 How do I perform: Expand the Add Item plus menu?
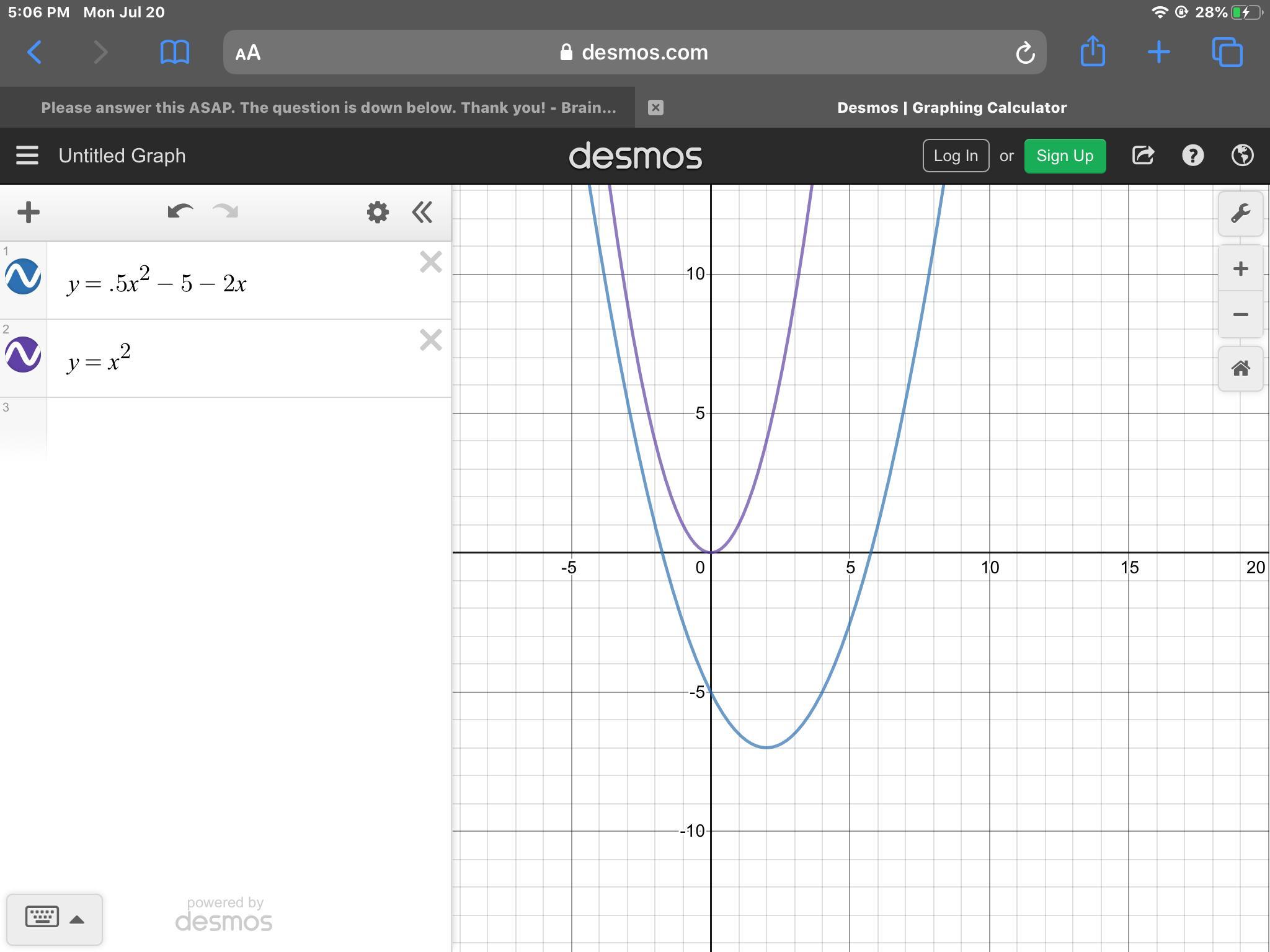point(29,213)
